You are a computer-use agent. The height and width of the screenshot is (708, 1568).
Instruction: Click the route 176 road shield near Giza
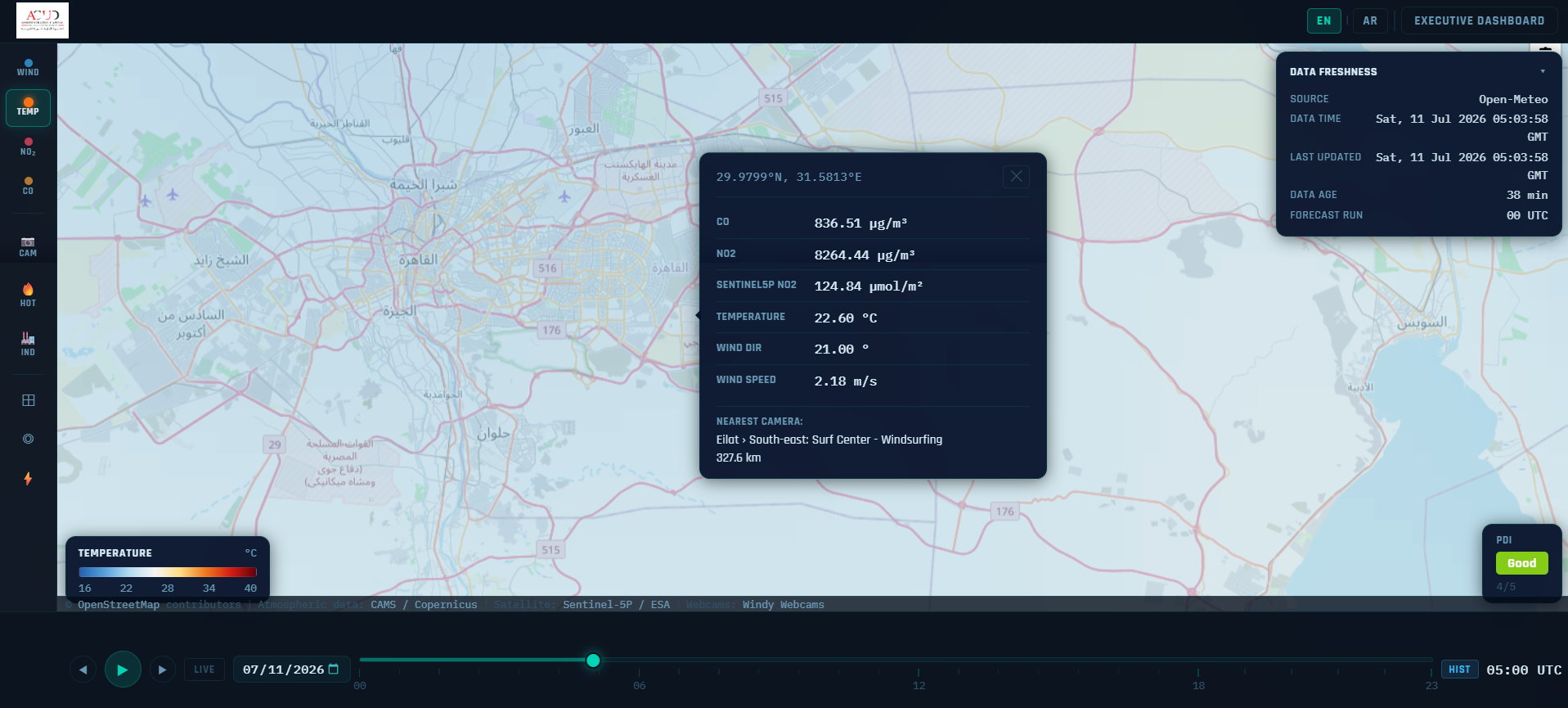point(551,331)
